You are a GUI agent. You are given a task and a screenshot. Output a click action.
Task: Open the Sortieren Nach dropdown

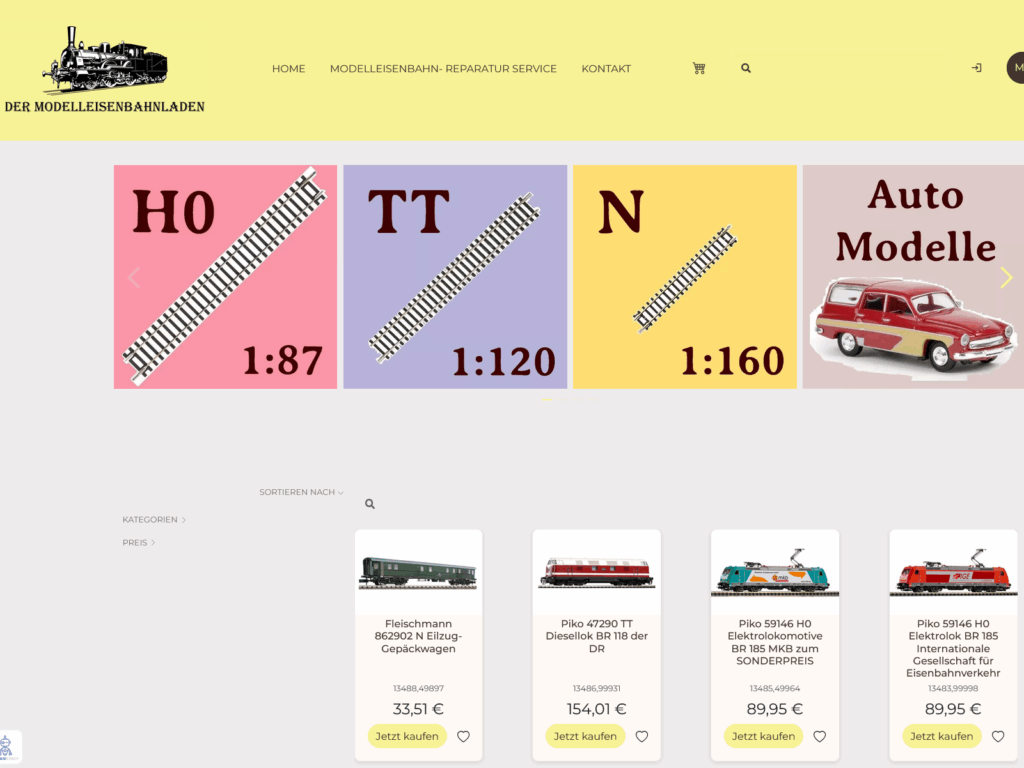[x=301, y=492]
